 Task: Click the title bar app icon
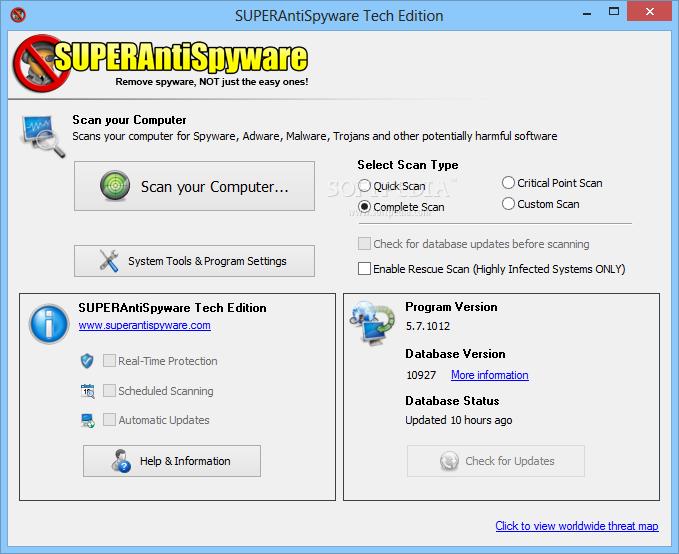point(18,15)
